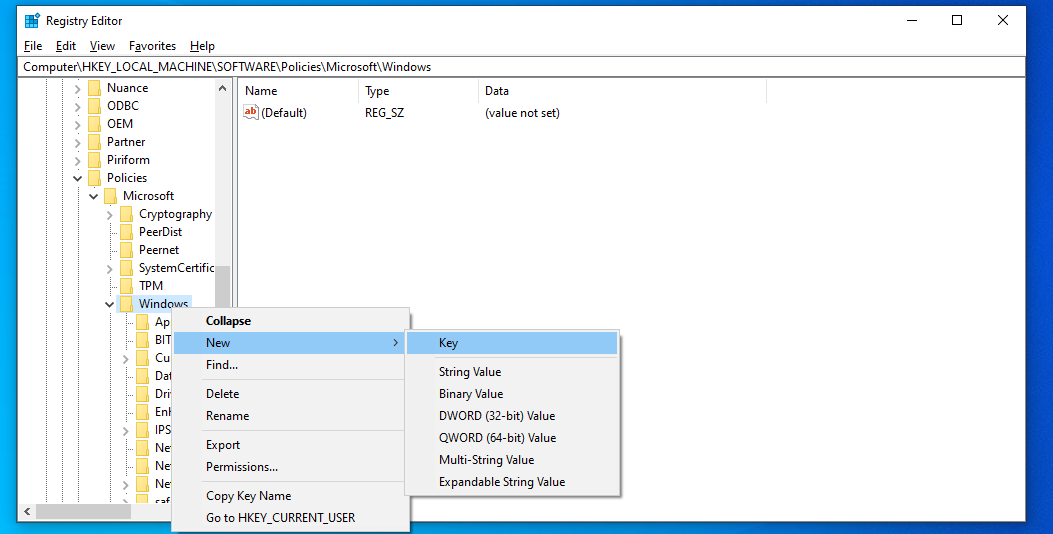
Task: Select the Windows folder icon
Action: [126, 304]
